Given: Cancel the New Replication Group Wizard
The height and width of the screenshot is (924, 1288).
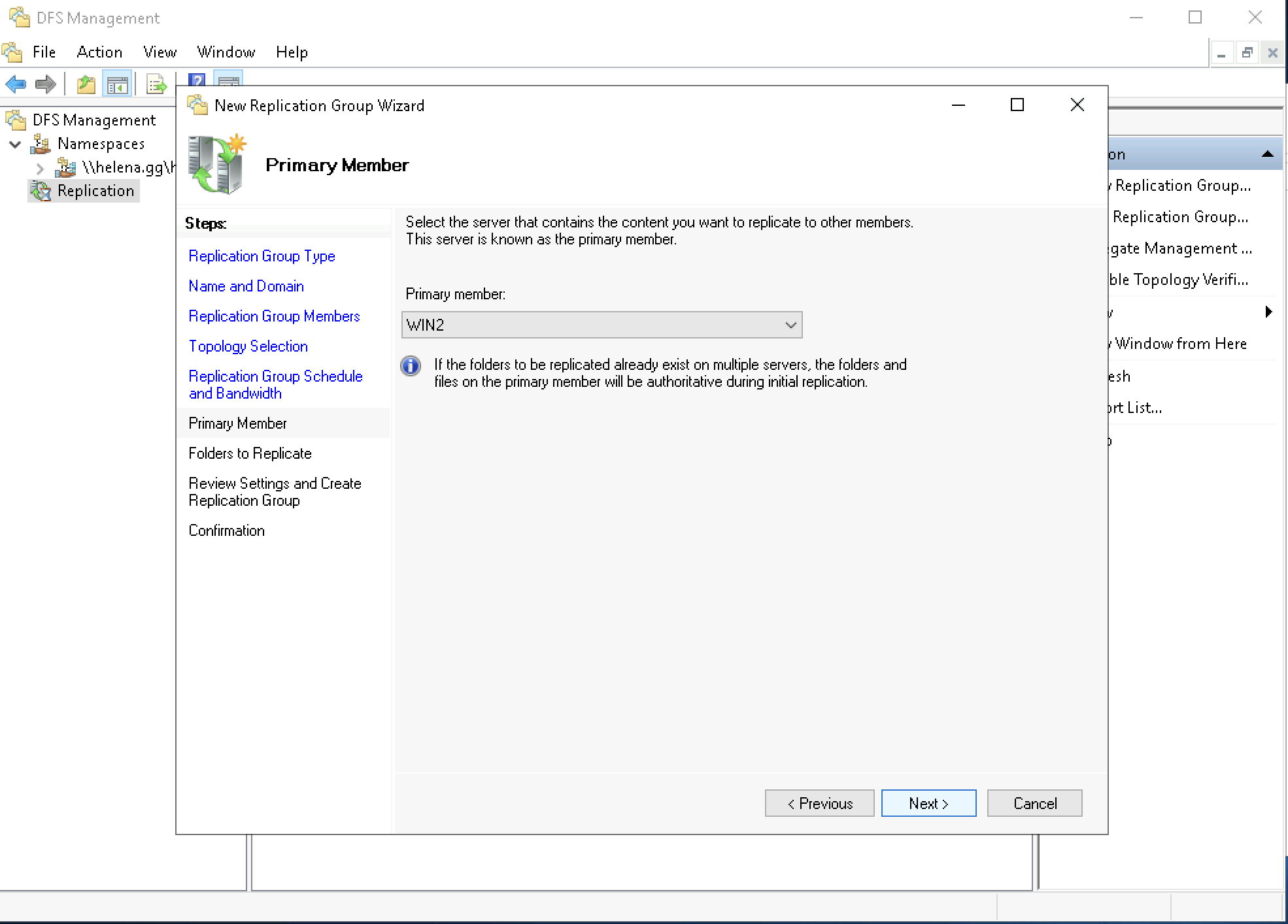Looking at the screenshot, I should 1034,803.
